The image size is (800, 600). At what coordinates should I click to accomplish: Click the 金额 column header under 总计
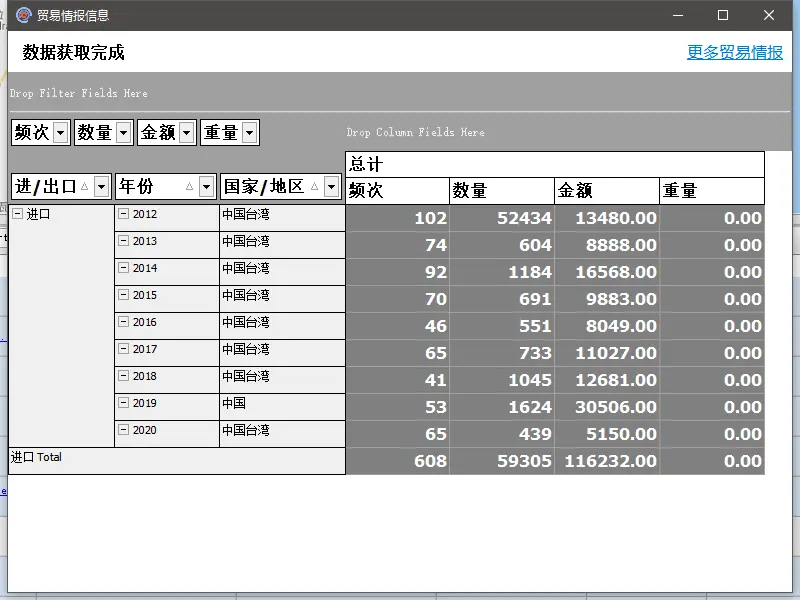[607, 191]
